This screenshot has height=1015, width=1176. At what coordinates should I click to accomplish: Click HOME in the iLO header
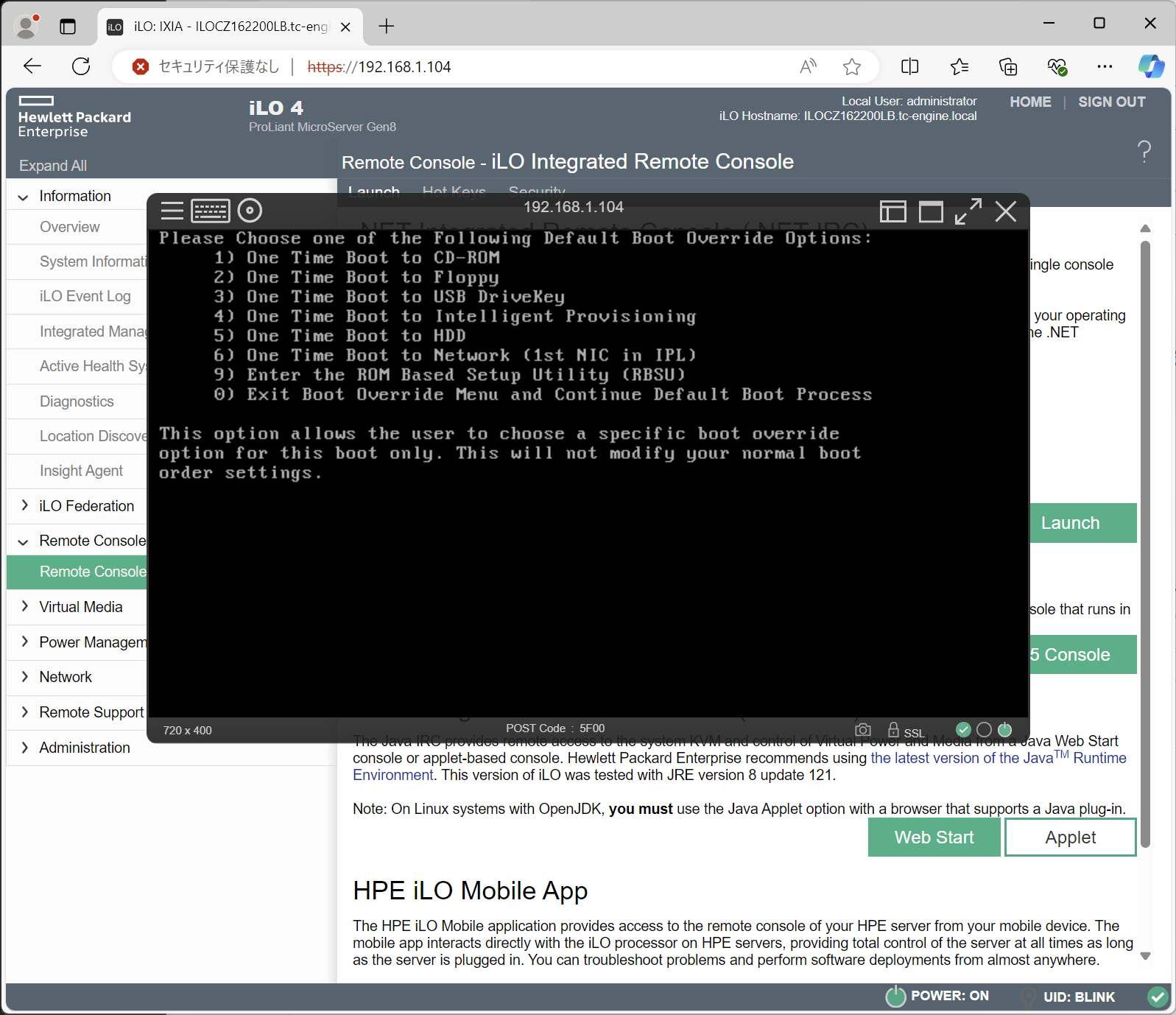pyautogui.click(x=1030, y=102)
